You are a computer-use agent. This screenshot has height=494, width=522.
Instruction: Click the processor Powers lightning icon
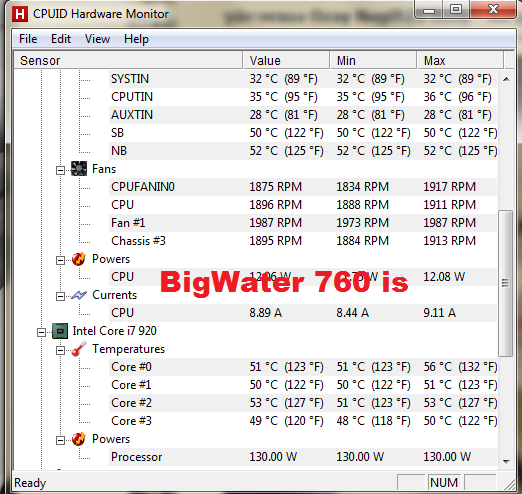(79, 439)
